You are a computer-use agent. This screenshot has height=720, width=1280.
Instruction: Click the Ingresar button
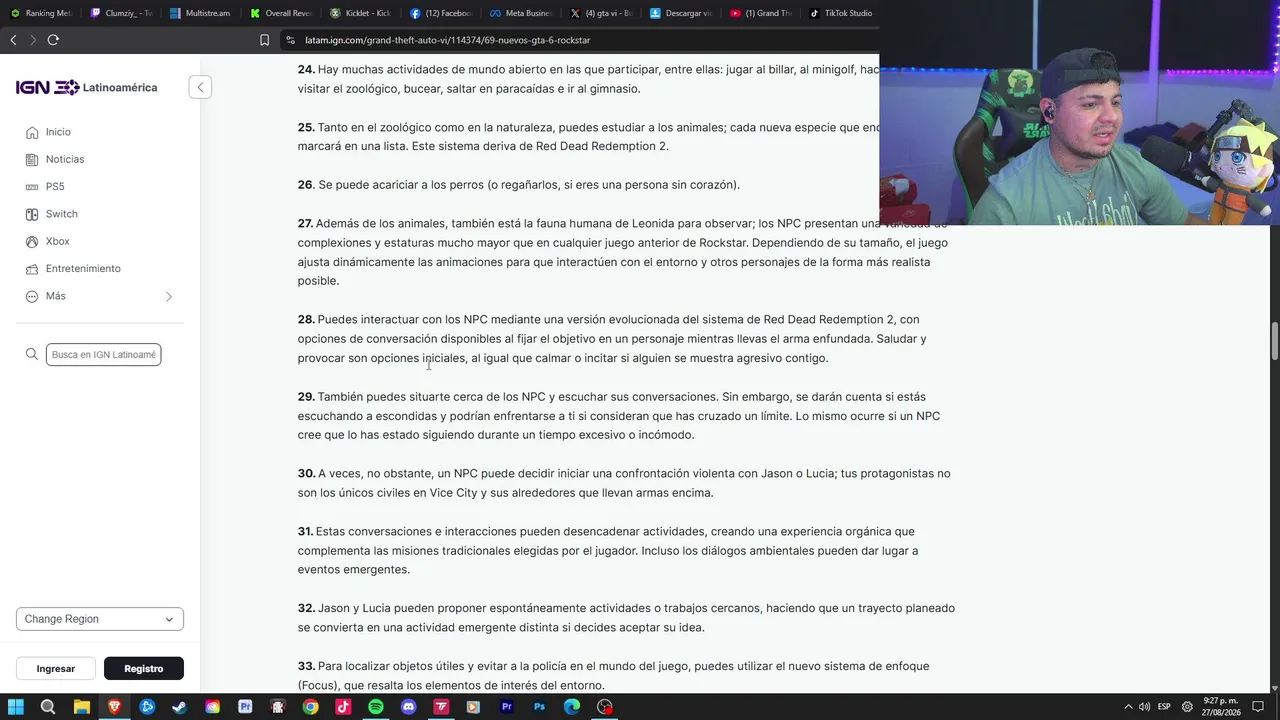(x=56, y=669)
